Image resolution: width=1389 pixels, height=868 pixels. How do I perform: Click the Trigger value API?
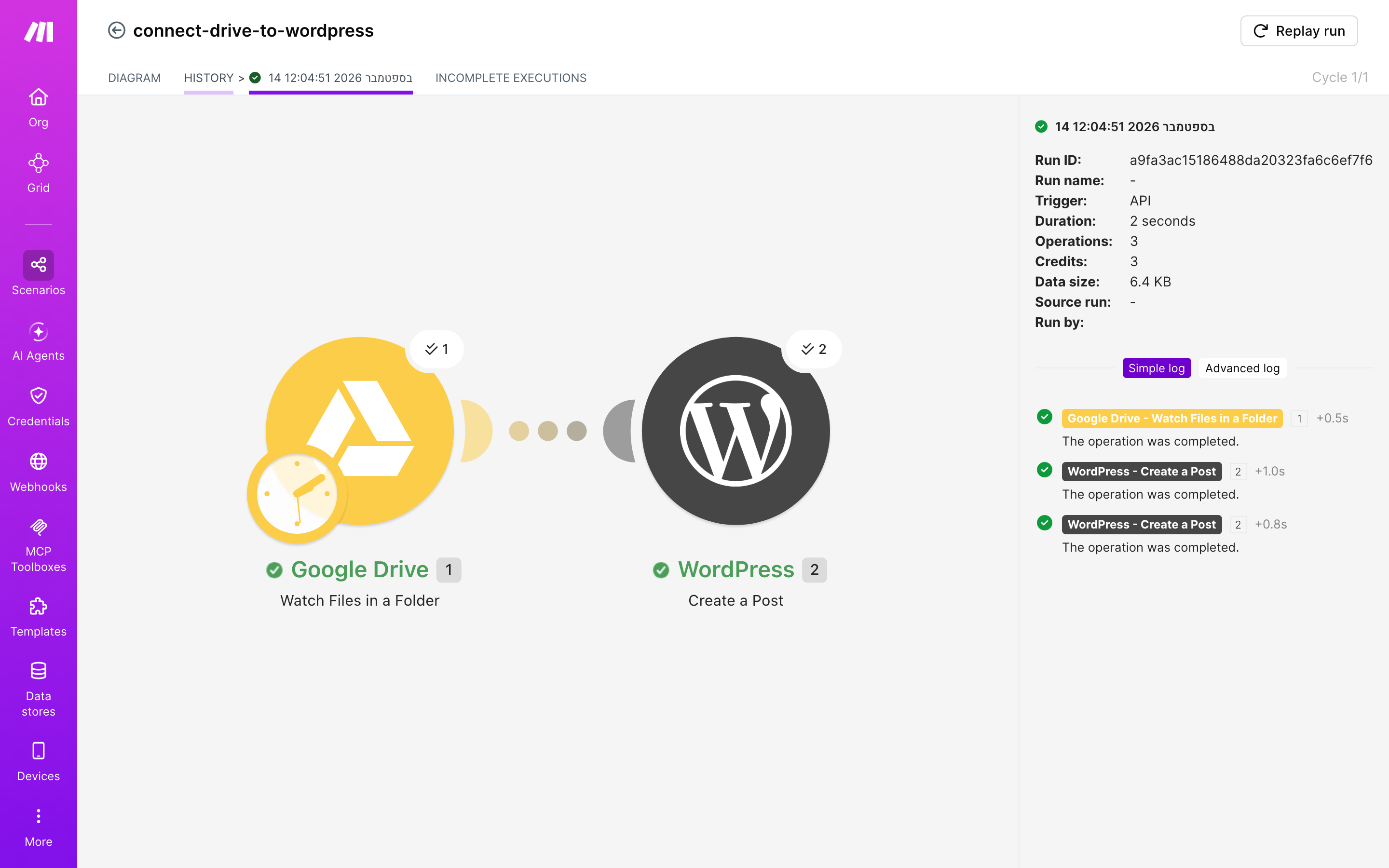(x=1140, y=201)
